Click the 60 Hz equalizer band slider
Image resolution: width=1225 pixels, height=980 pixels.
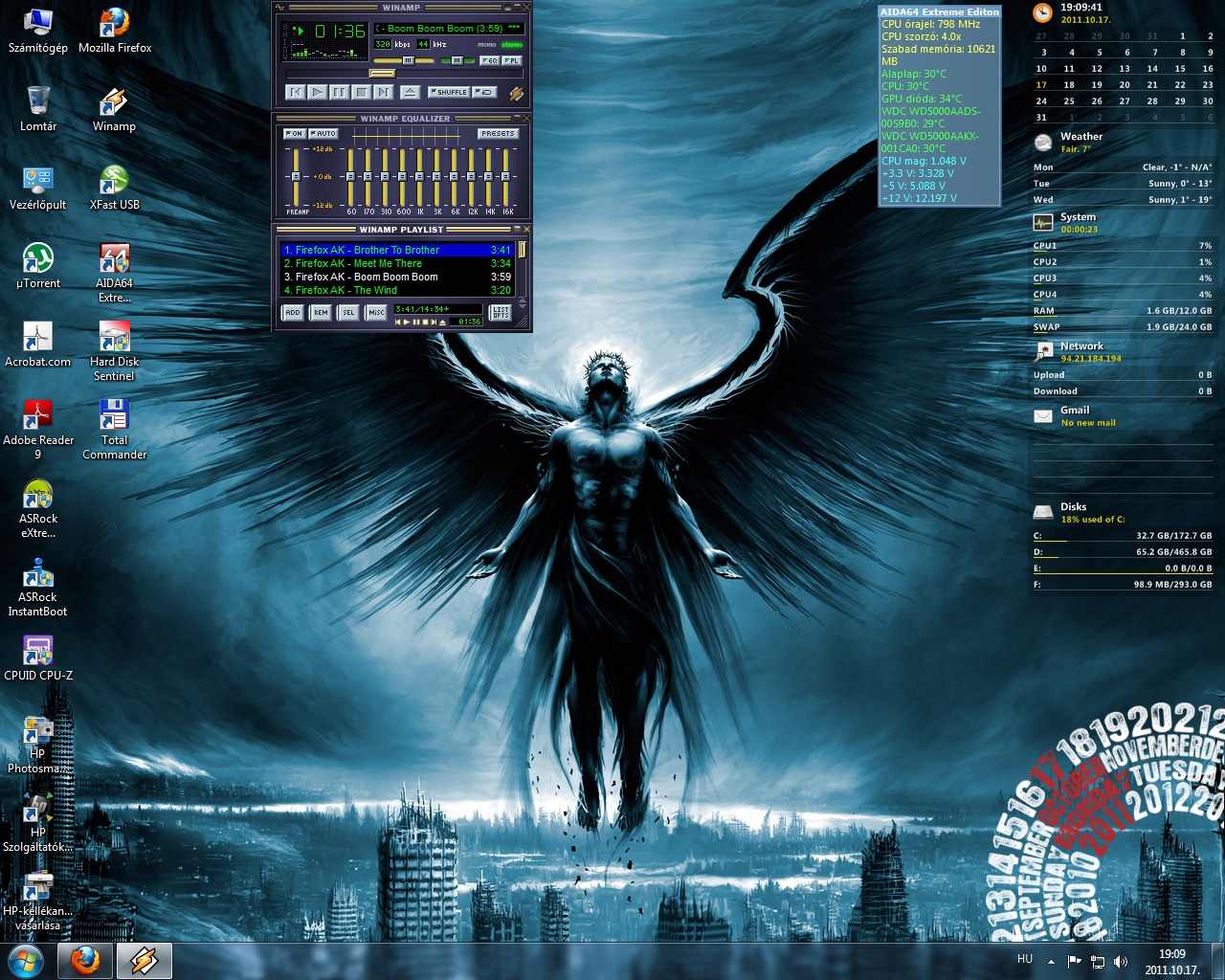click(x=351, y=177)
